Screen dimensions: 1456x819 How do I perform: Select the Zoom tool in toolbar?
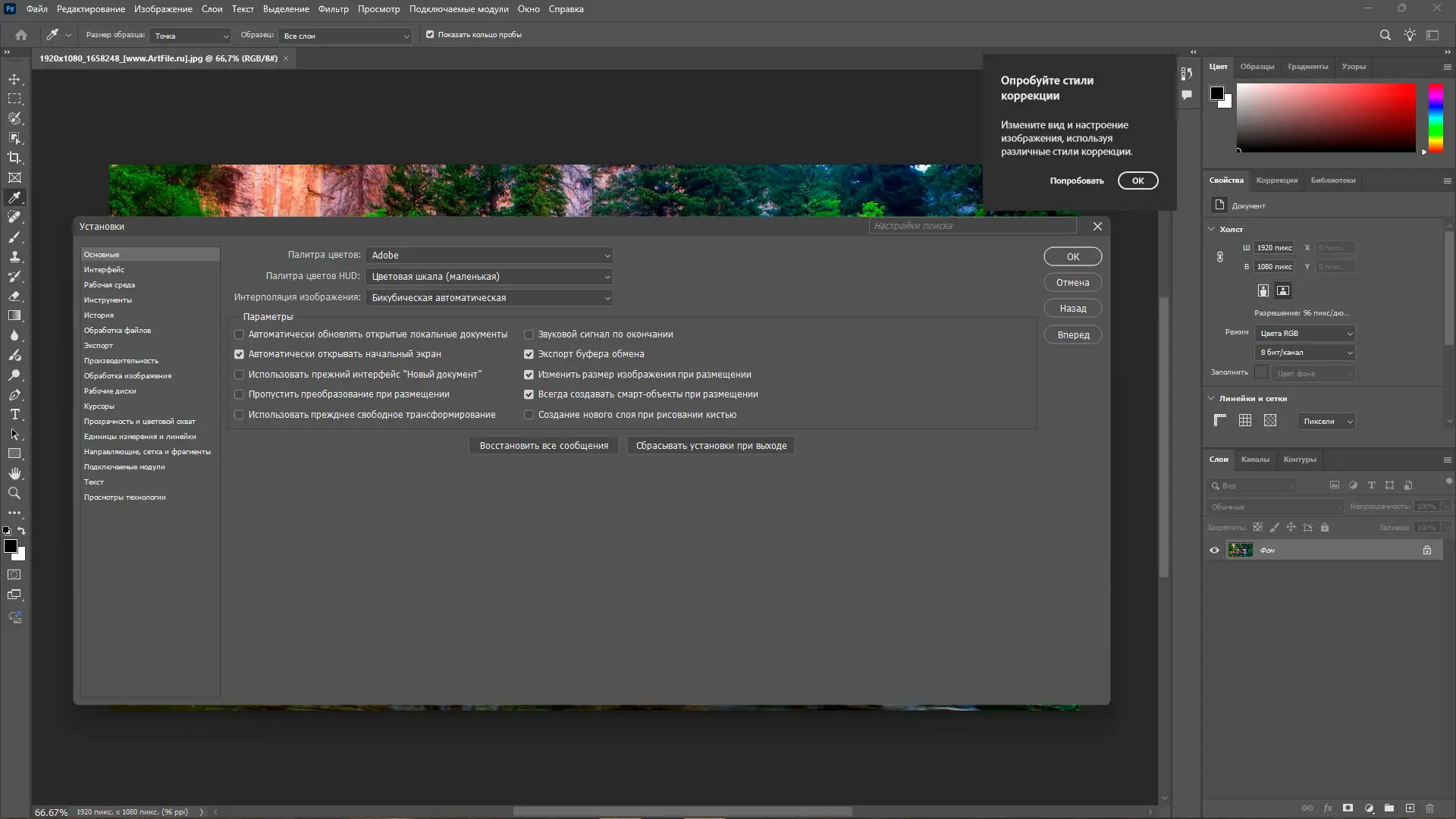(x=14, y=493)
